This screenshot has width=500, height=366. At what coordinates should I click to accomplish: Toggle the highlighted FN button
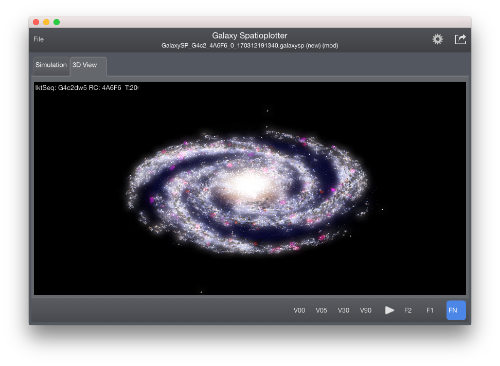point(456,310)
